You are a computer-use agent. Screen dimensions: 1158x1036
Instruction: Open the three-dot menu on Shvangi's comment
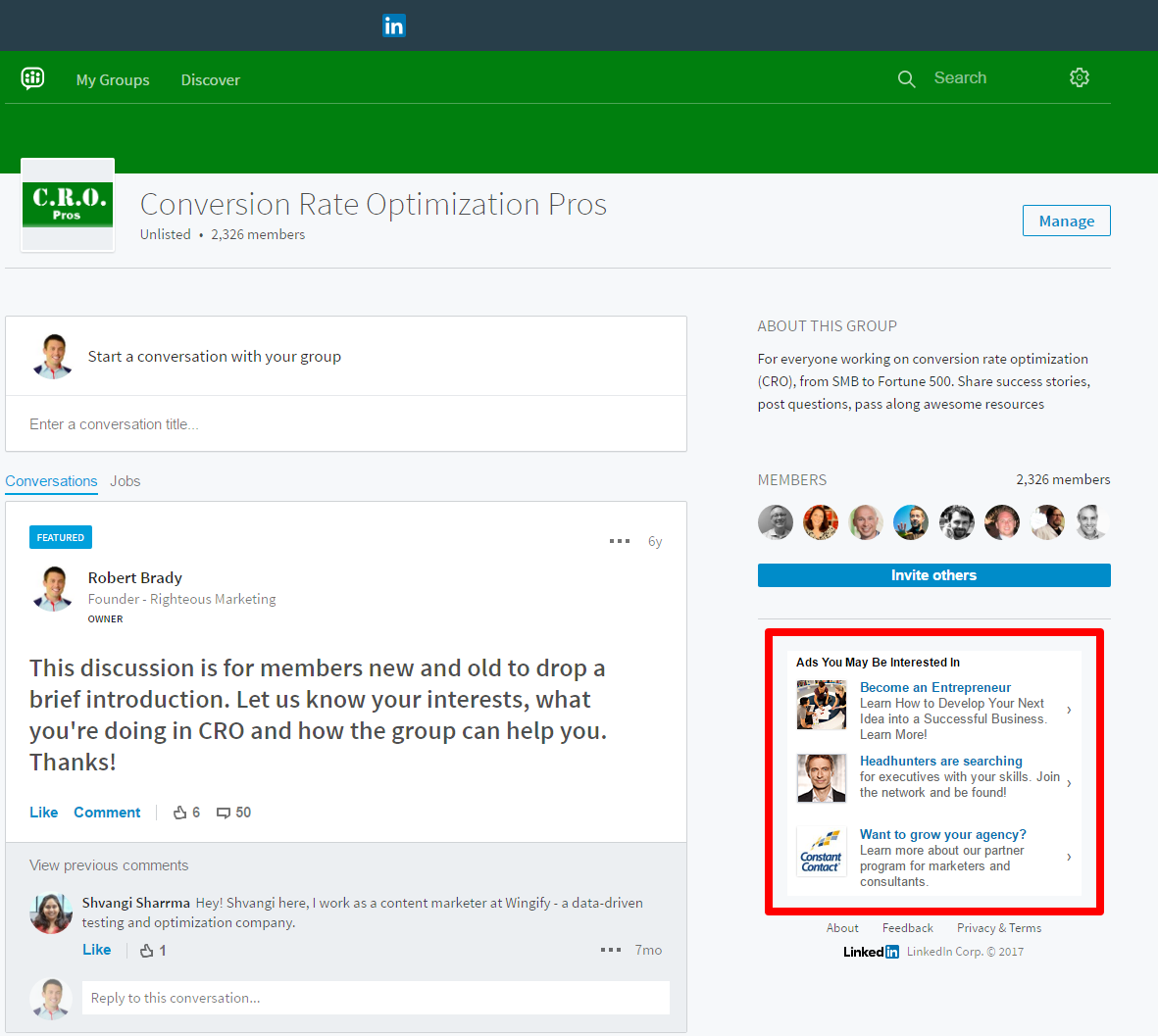tap(611, 950)
